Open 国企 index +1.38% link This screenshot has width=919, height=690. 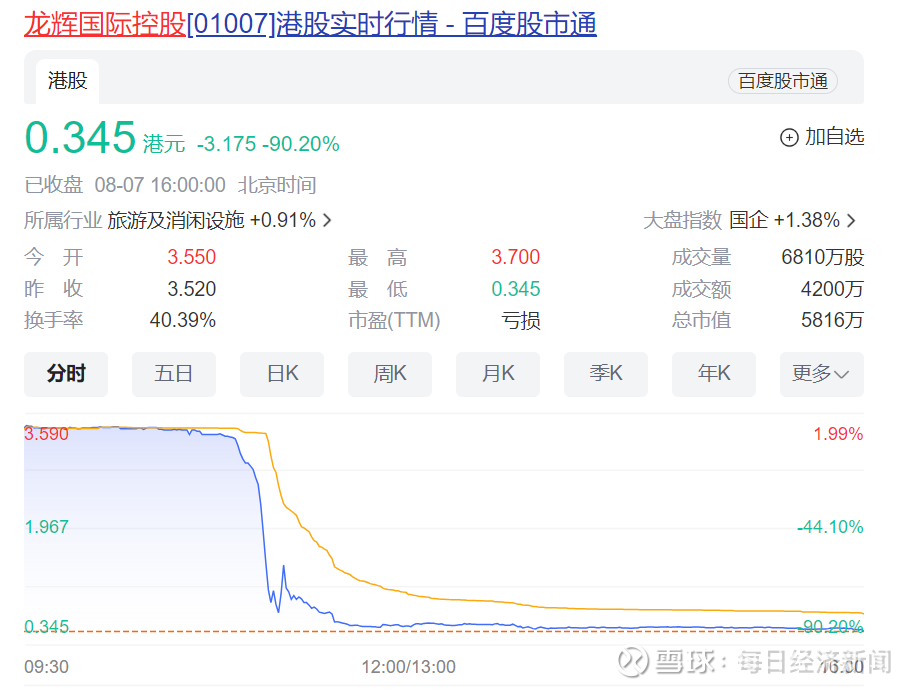(784, 220)
